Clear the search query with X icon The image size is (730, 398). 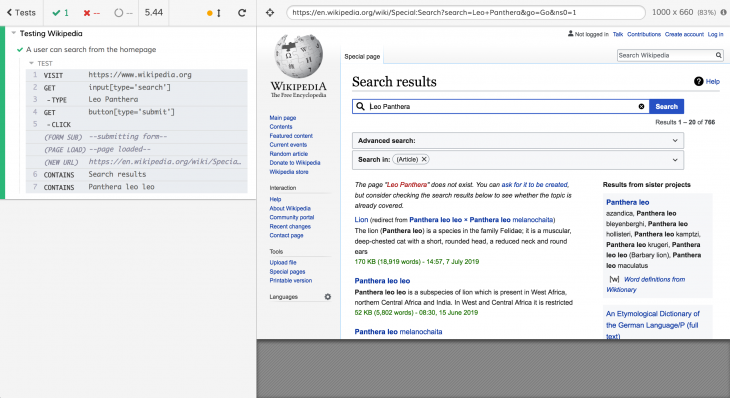(641, 107)
